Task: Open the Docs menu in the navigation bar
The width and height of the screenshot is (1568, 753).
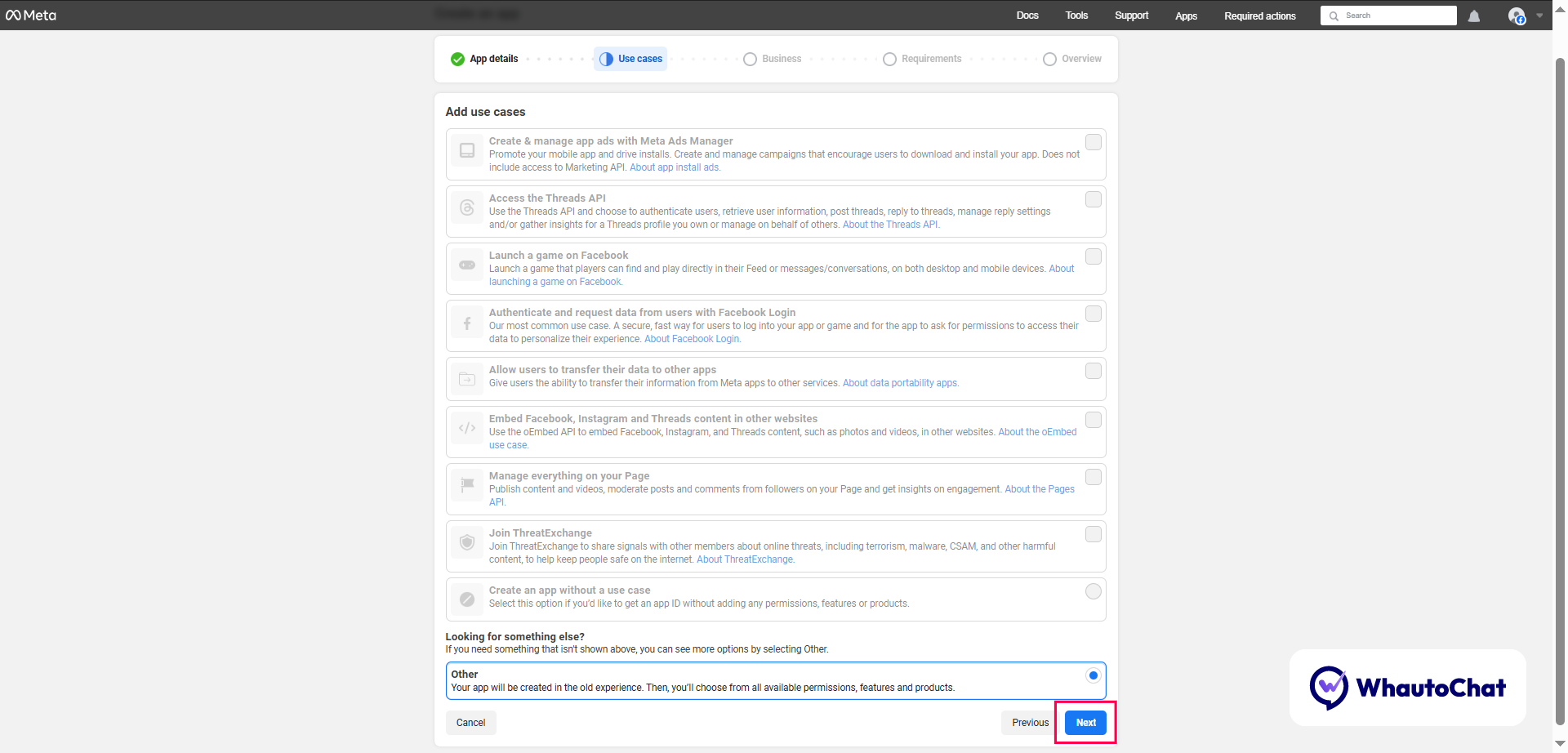Action: click(1027, 15)
